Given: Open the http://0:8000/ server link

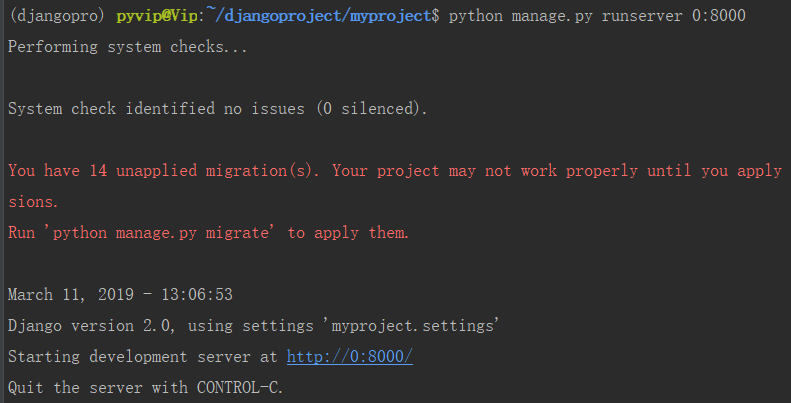Looking at the screenshot, I should click(x=350, y=357).
